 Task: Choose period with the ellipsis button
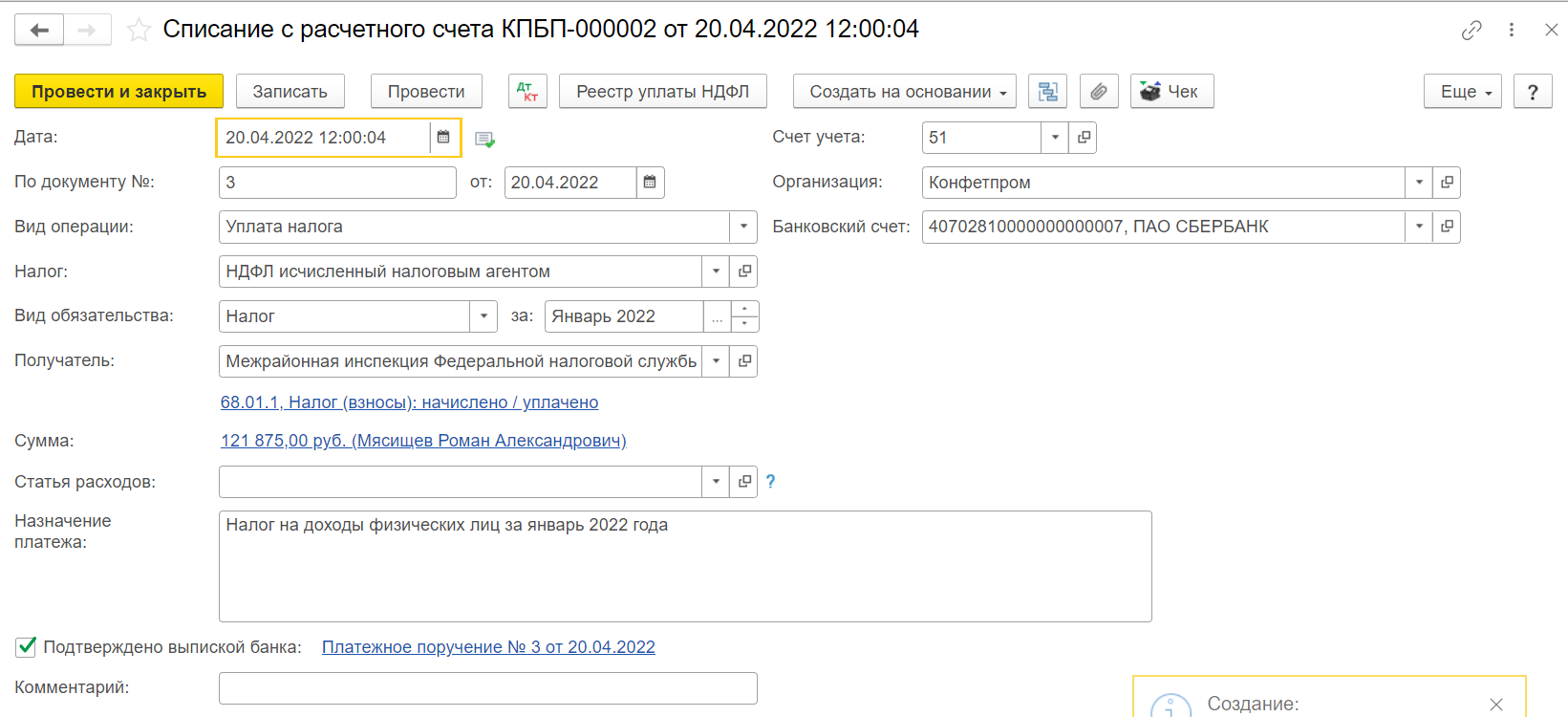point(718,316)
